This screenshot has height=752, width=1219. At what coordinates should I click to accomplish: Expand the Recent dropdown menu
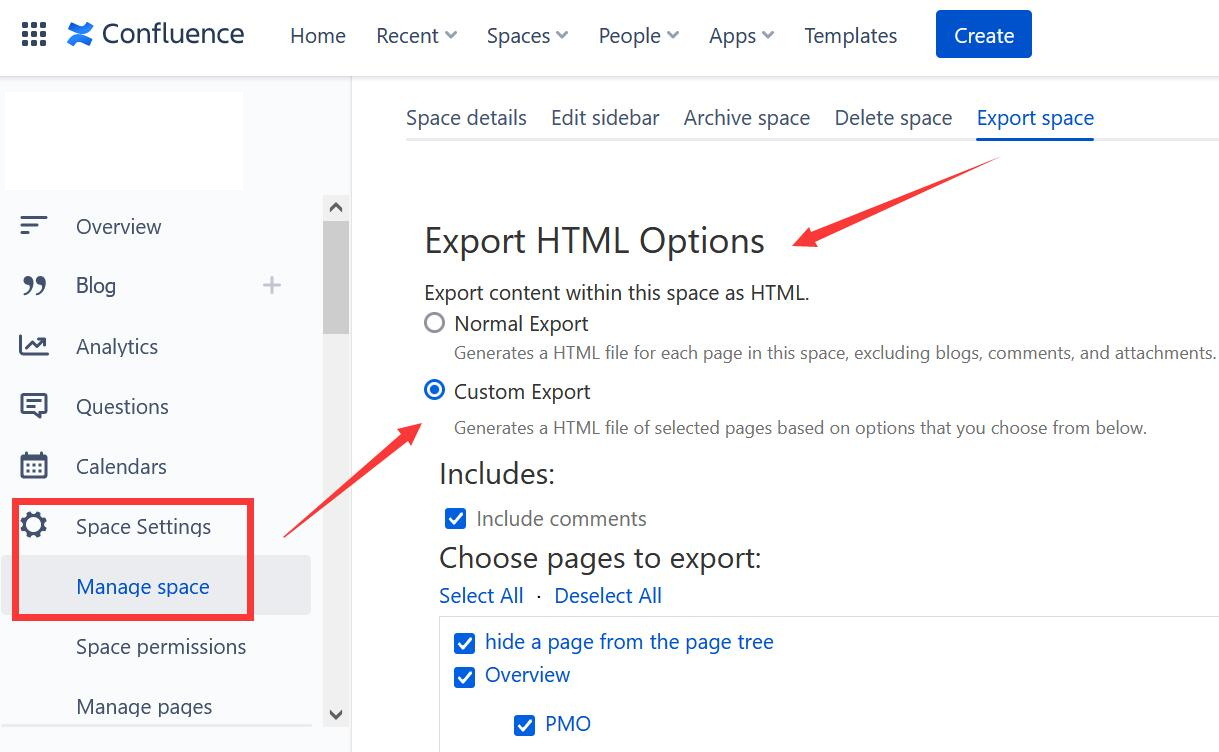[416, 36]
